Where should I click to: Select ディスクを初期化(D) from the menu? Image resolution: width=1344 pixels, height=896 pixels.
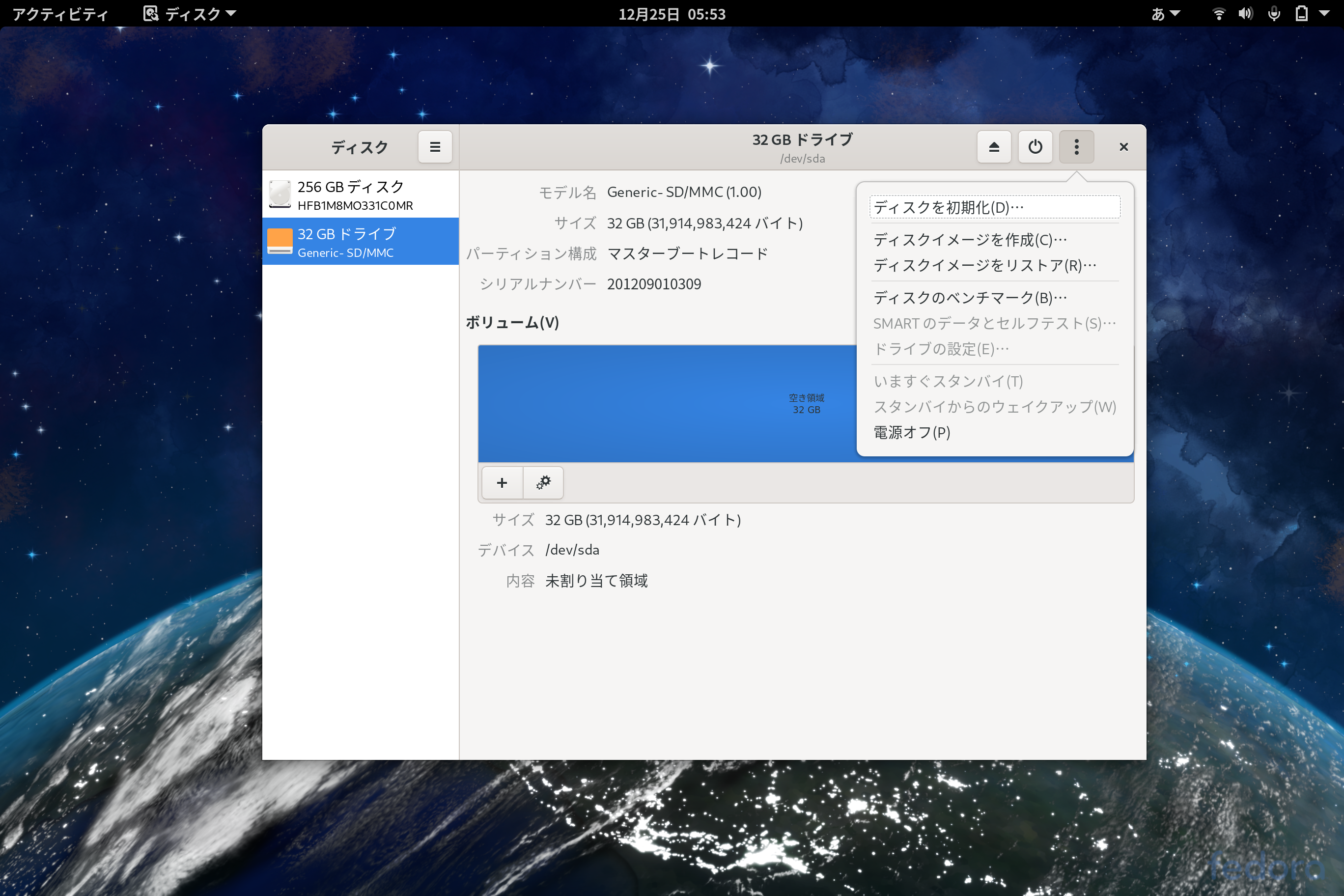tap(994, 207)
